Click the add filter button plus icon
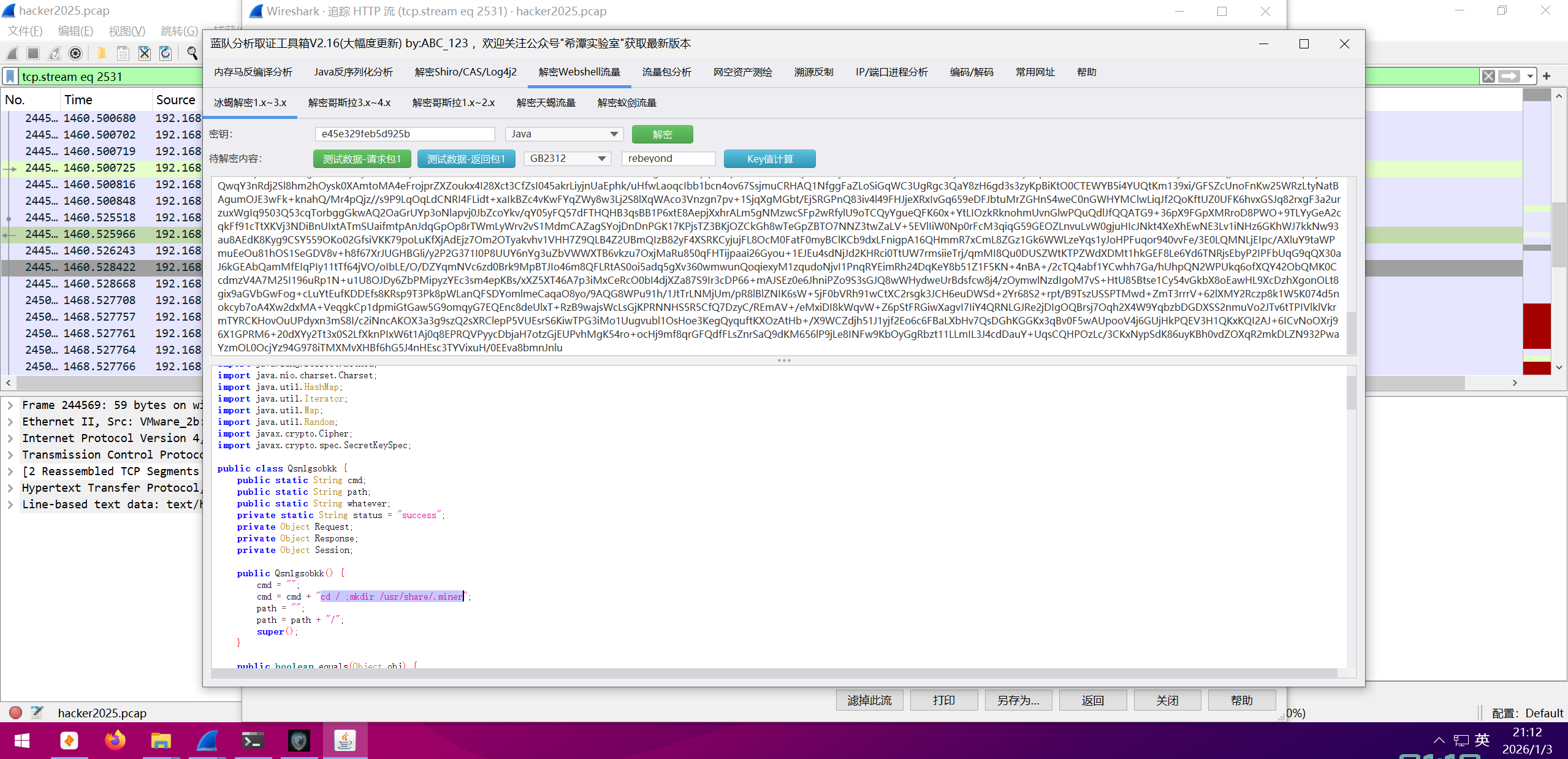1568x759 pixels. [x=1547, y=76]
